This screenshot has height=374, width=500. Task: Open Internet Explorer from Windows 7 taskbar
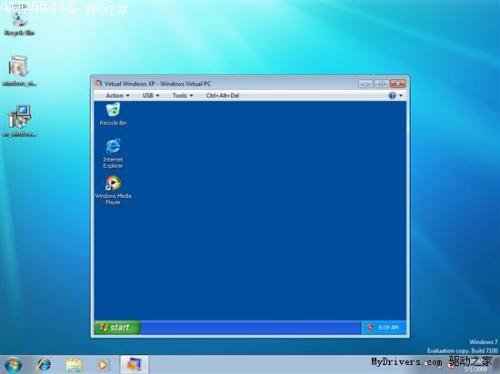tap(44, 365)
